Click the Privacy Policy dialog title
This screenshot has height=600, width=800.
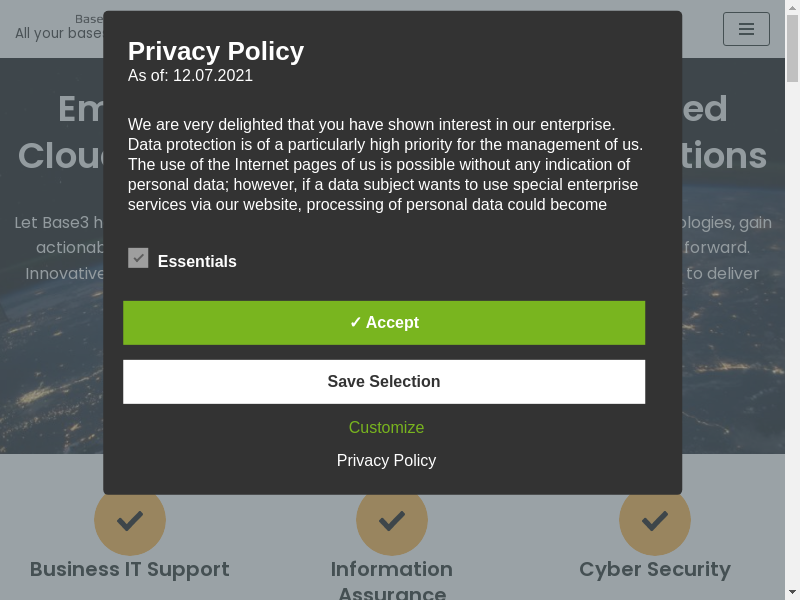[216, 51]
